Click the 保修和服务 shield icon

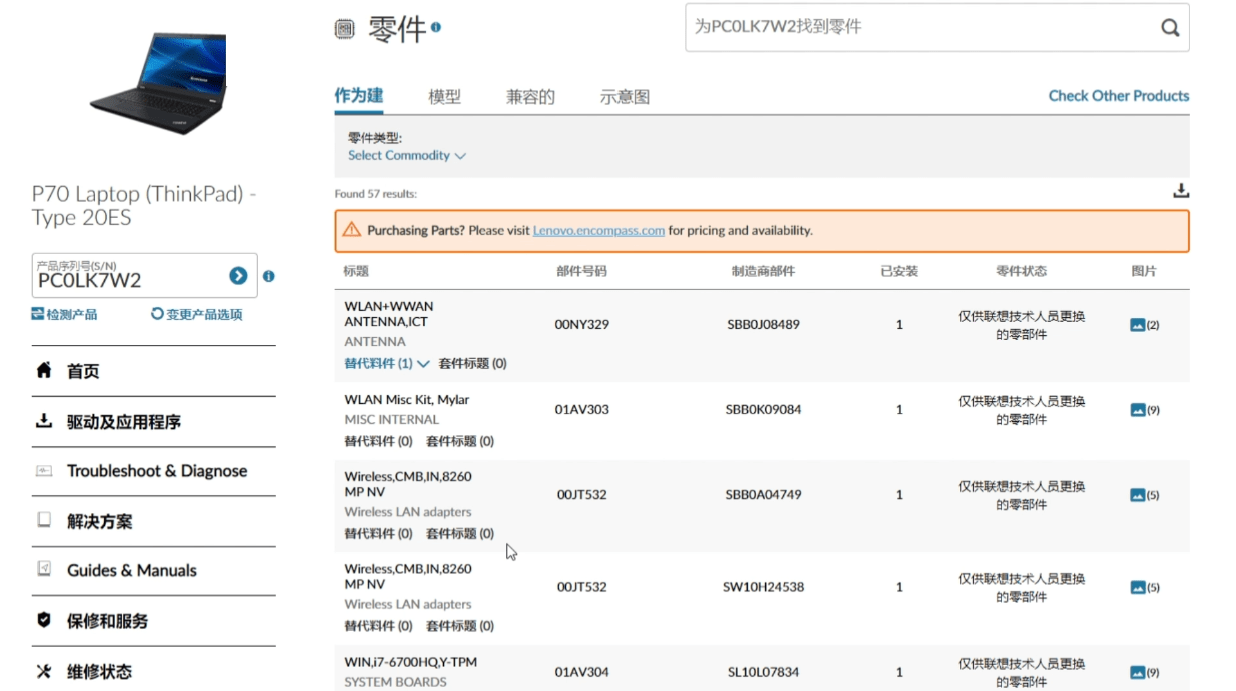pyautogui.click(x=43, y=621)
